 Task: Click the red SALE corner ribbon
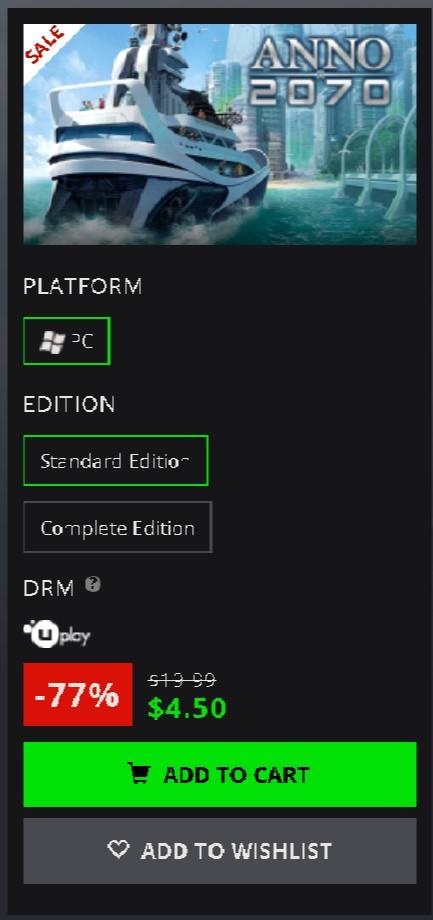point(46,45)
